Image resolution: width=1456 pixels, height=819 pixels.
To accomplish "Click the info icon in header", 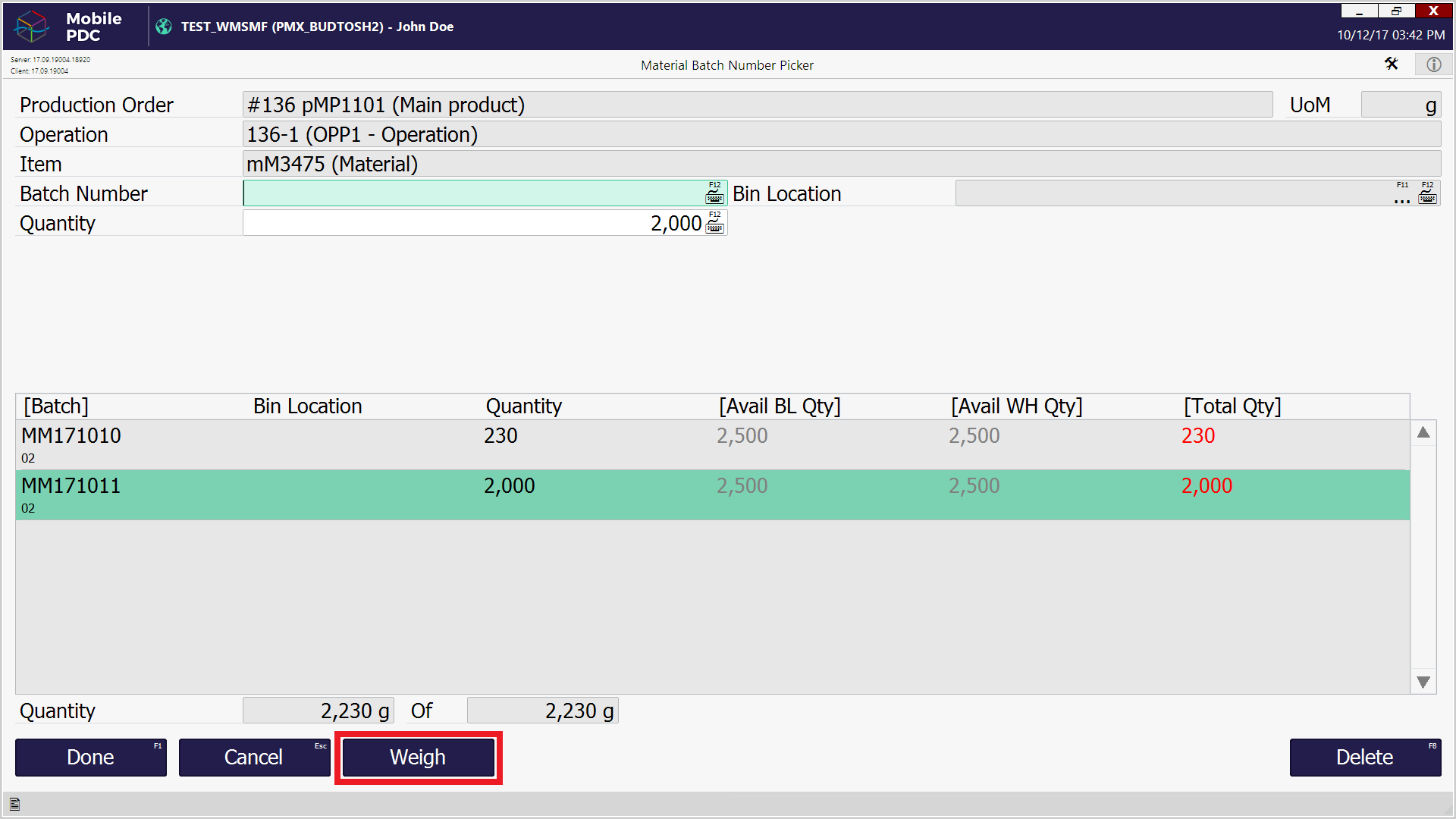I will click(x=1433, y=64).
